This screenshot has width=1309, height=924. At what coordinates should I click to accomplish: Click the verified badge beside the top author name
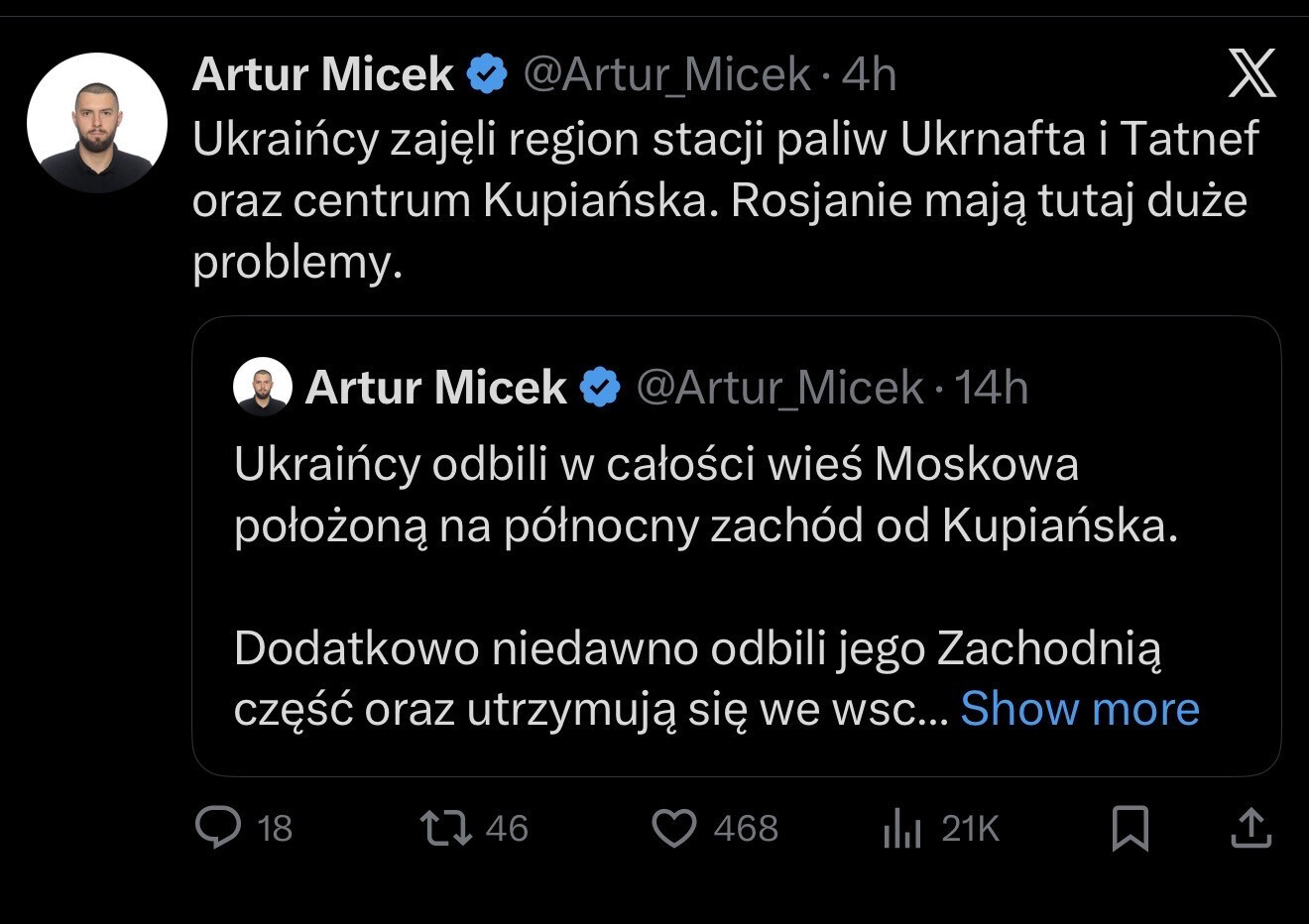click(x=487, y=74)
